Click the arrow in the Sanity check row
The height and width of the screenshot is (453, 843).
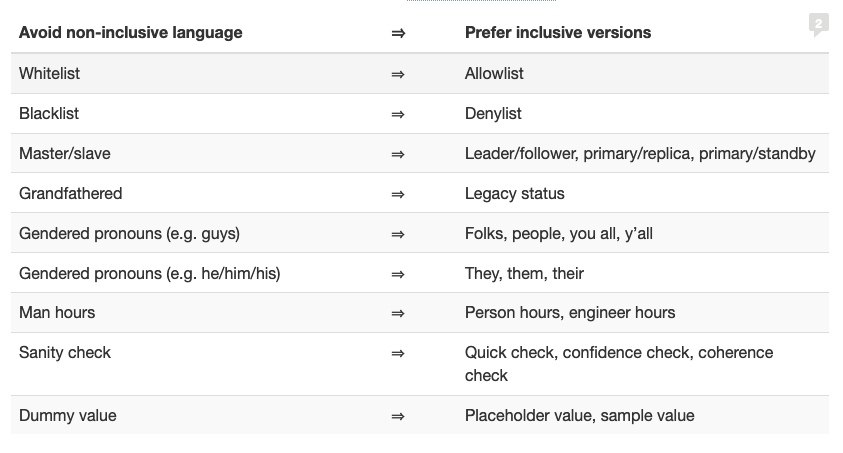[398, 353]
